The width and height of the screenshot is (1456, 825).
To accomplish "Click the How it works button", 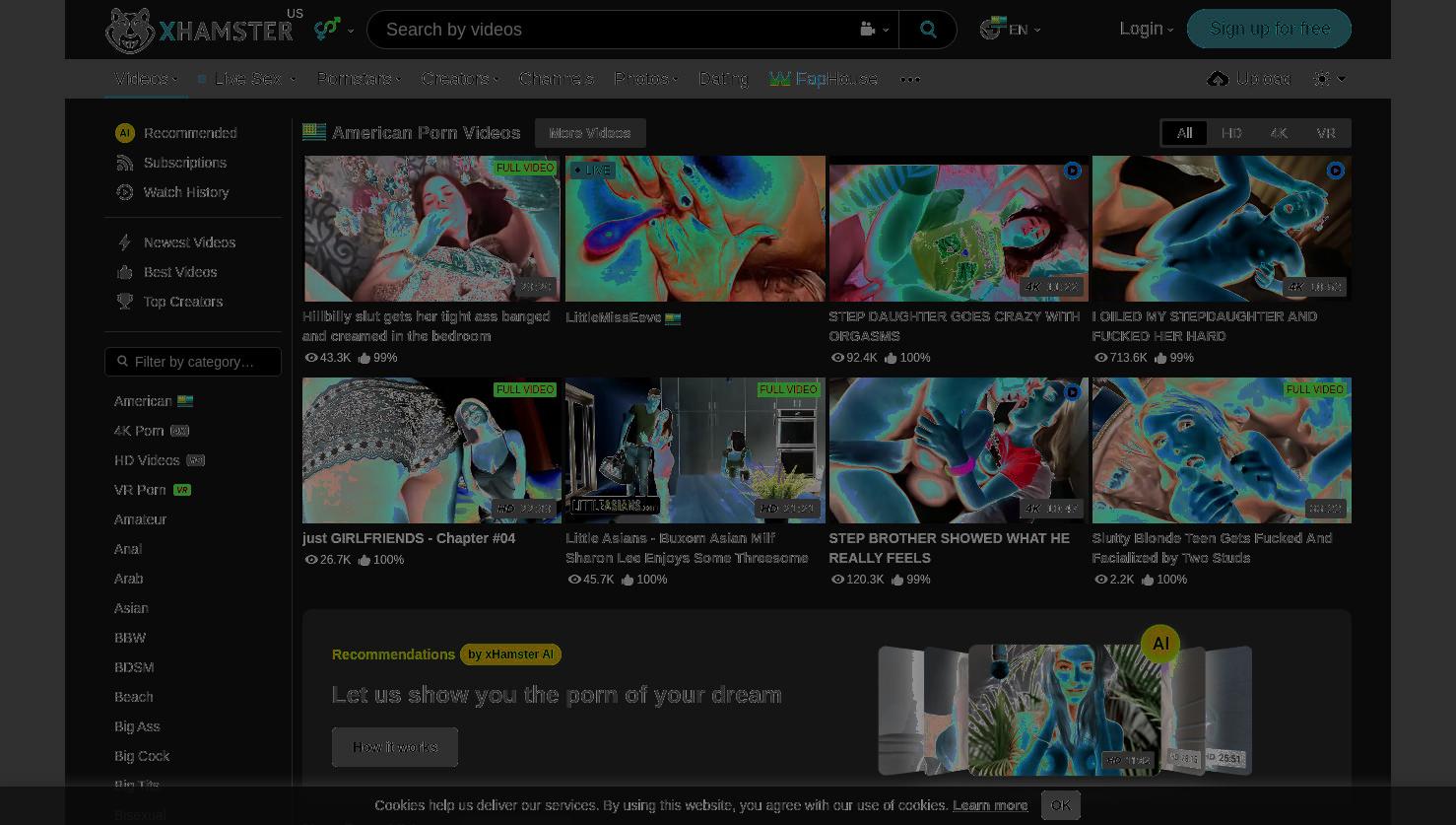I will pos(395,747).
